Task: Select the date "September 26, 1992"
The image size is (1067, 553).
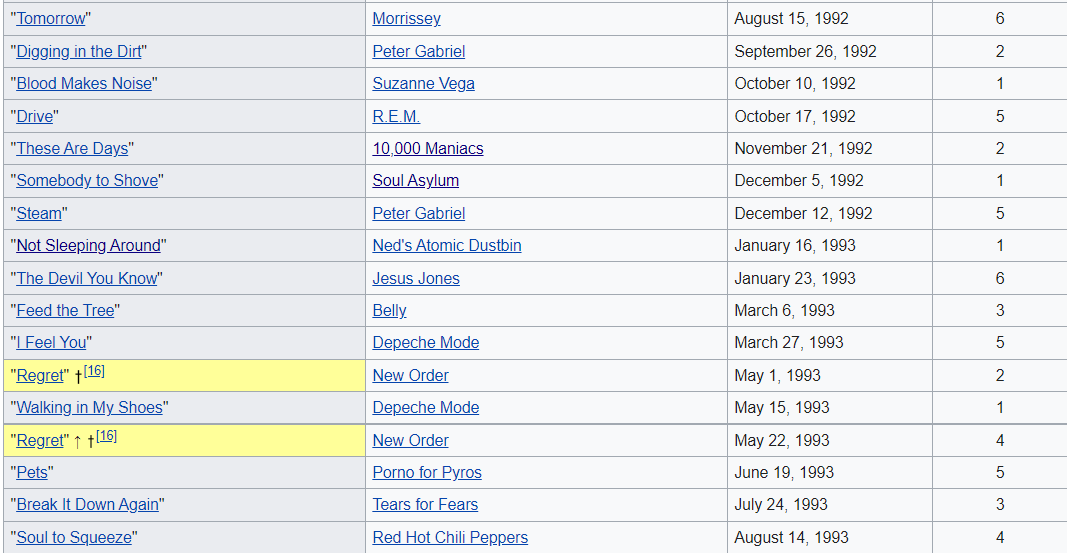Action: [x=806, y=51]
